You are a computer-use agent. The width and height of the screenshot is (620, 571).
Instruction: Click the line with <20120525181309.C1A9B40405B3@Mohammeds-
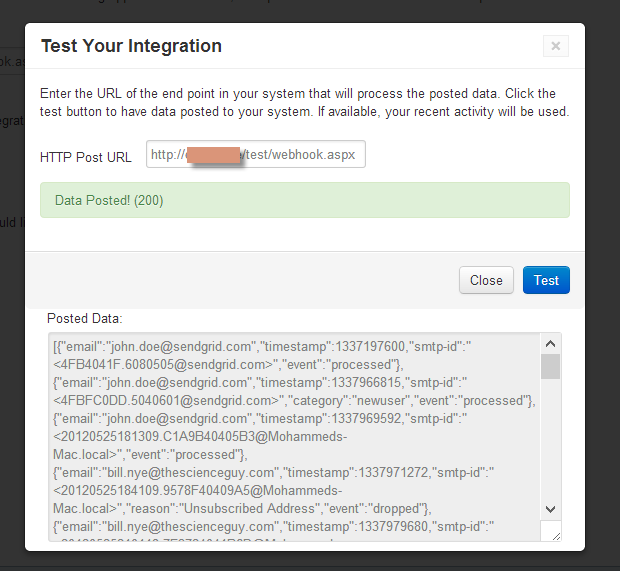(200, 437)
